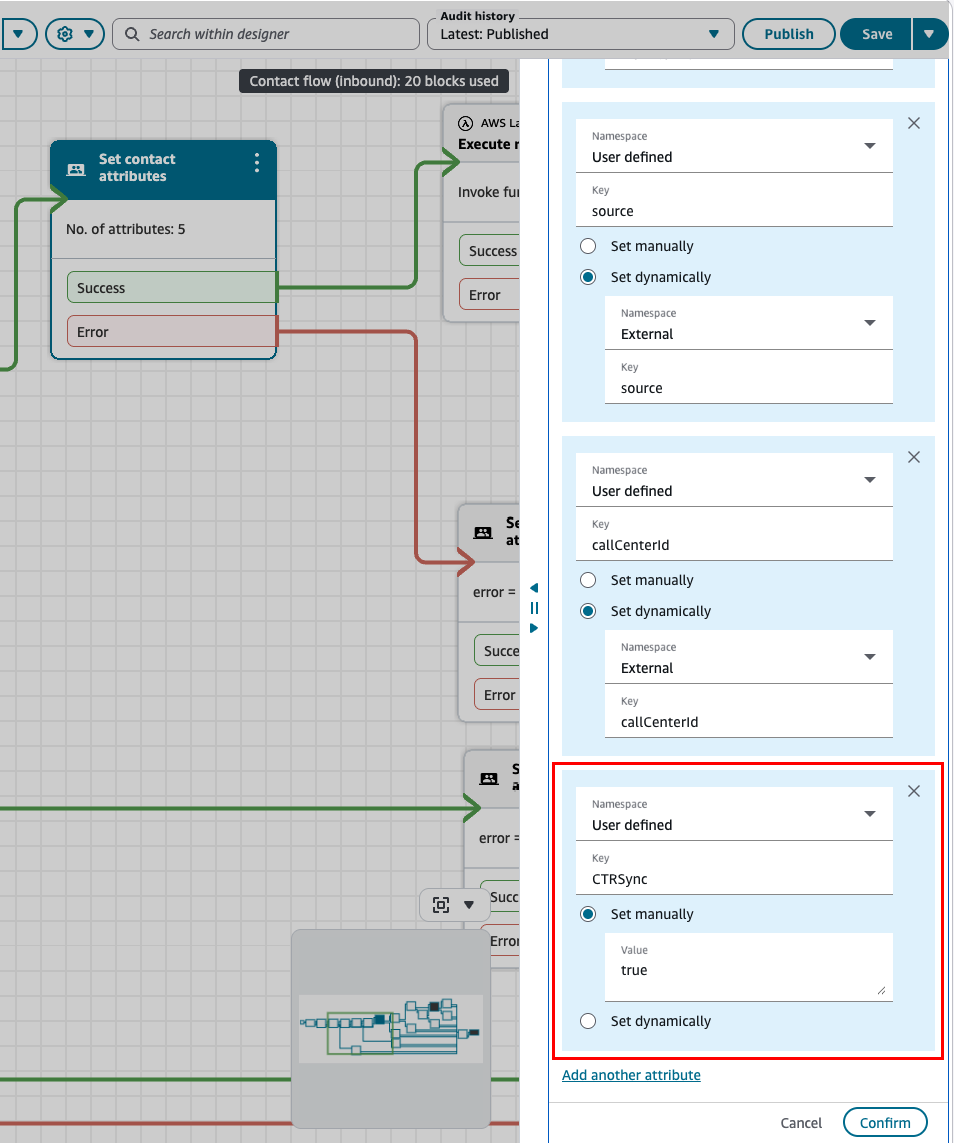The image size is (954, 1143).
Task: Click the Set contact attributes block icon
Action: 76,170
